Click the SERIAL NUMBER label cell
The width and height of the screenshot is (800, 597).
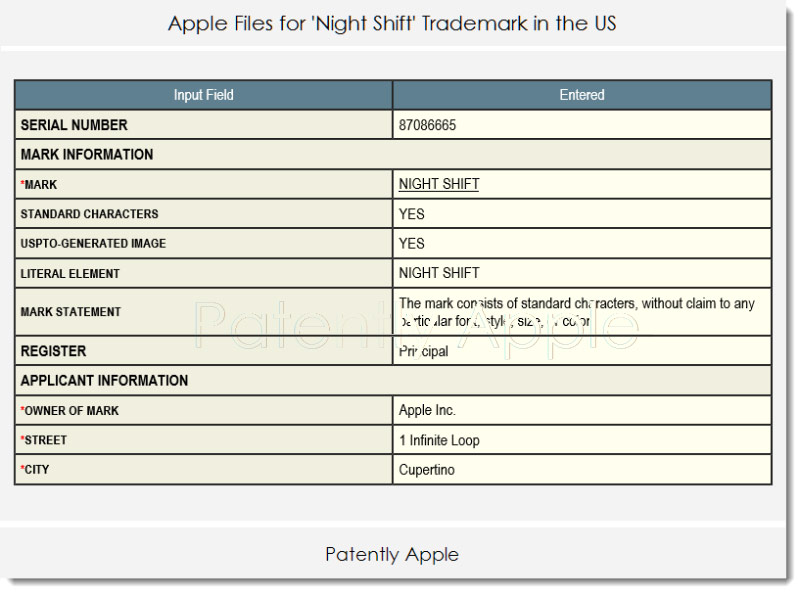pos(204,125)
